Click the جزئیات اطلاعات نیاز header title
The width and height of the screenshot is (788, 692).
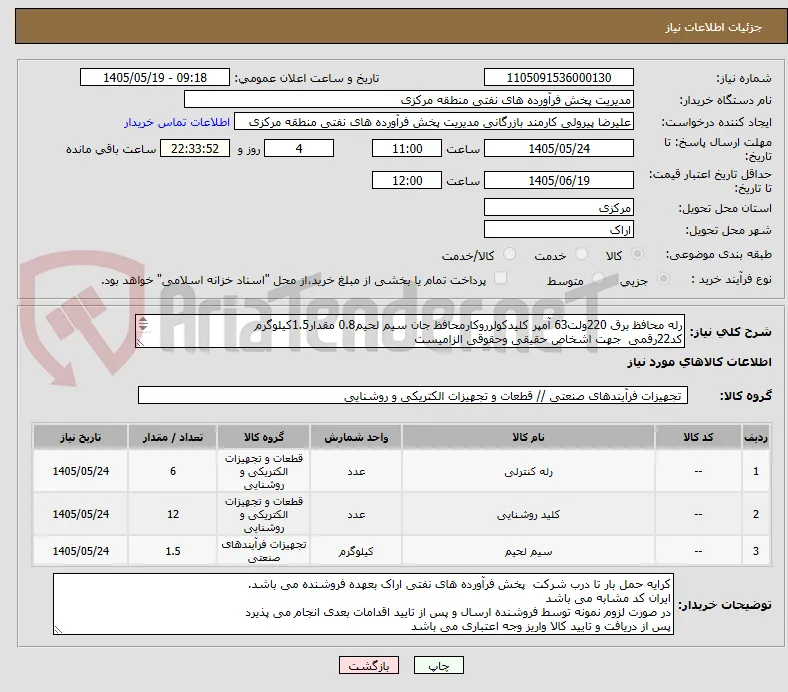pos(714,27)
